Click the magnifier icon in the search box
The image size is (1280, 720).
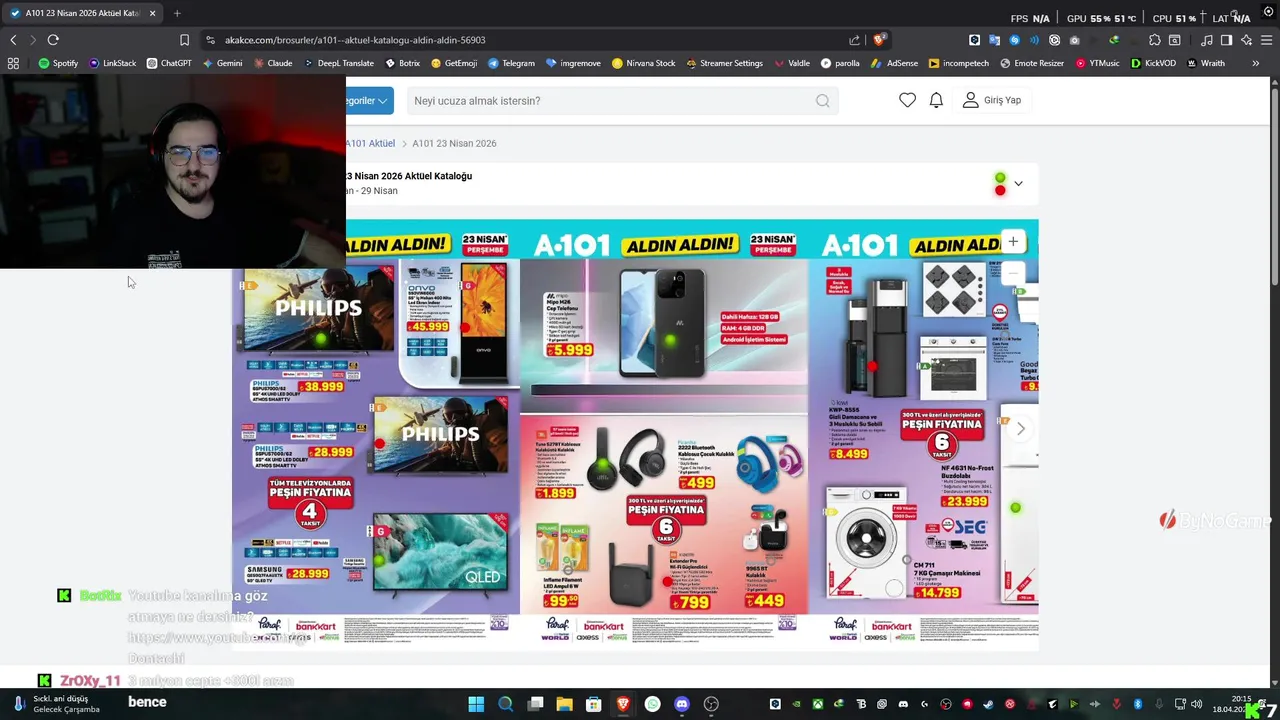[x=822, y=100]
